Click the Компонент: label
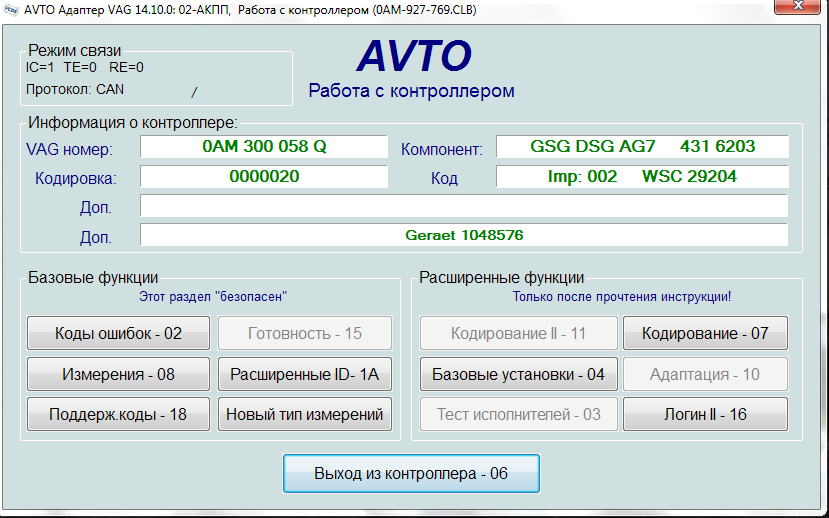Image resolution: width=829 pixels, height=518 pixels. pyautogui.click(x=441, y=150)
